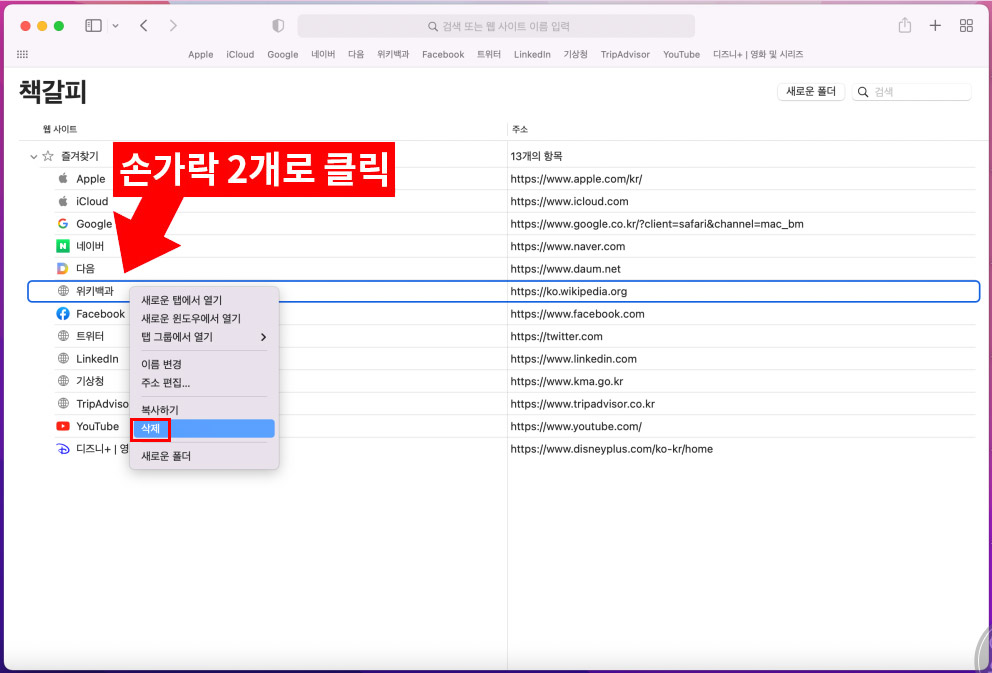Click the 새로운 폴더 button
The width and height of the screenshot is (992, 673).
pos(811,91)
